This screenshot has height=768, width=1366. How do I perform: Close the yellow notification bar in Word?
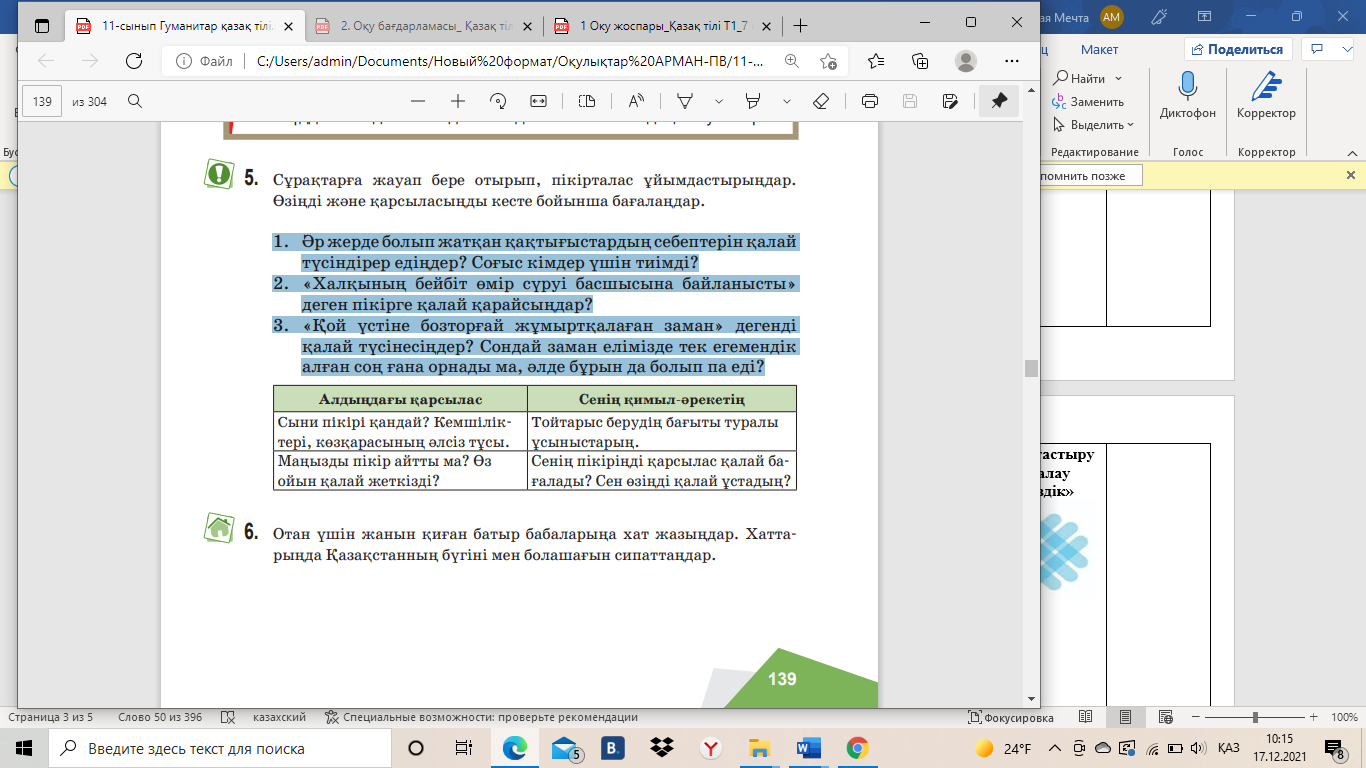(x=1350, y=175)
